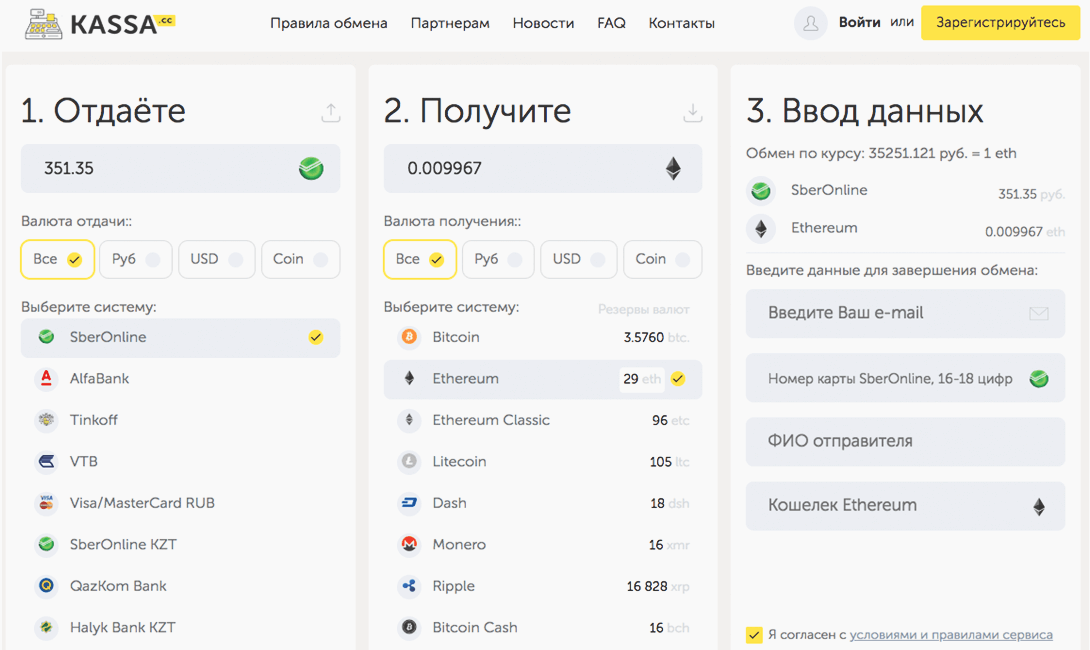Click the Sber icon in the card number field
The image size is (1090, 650).
click(1039, 379)
